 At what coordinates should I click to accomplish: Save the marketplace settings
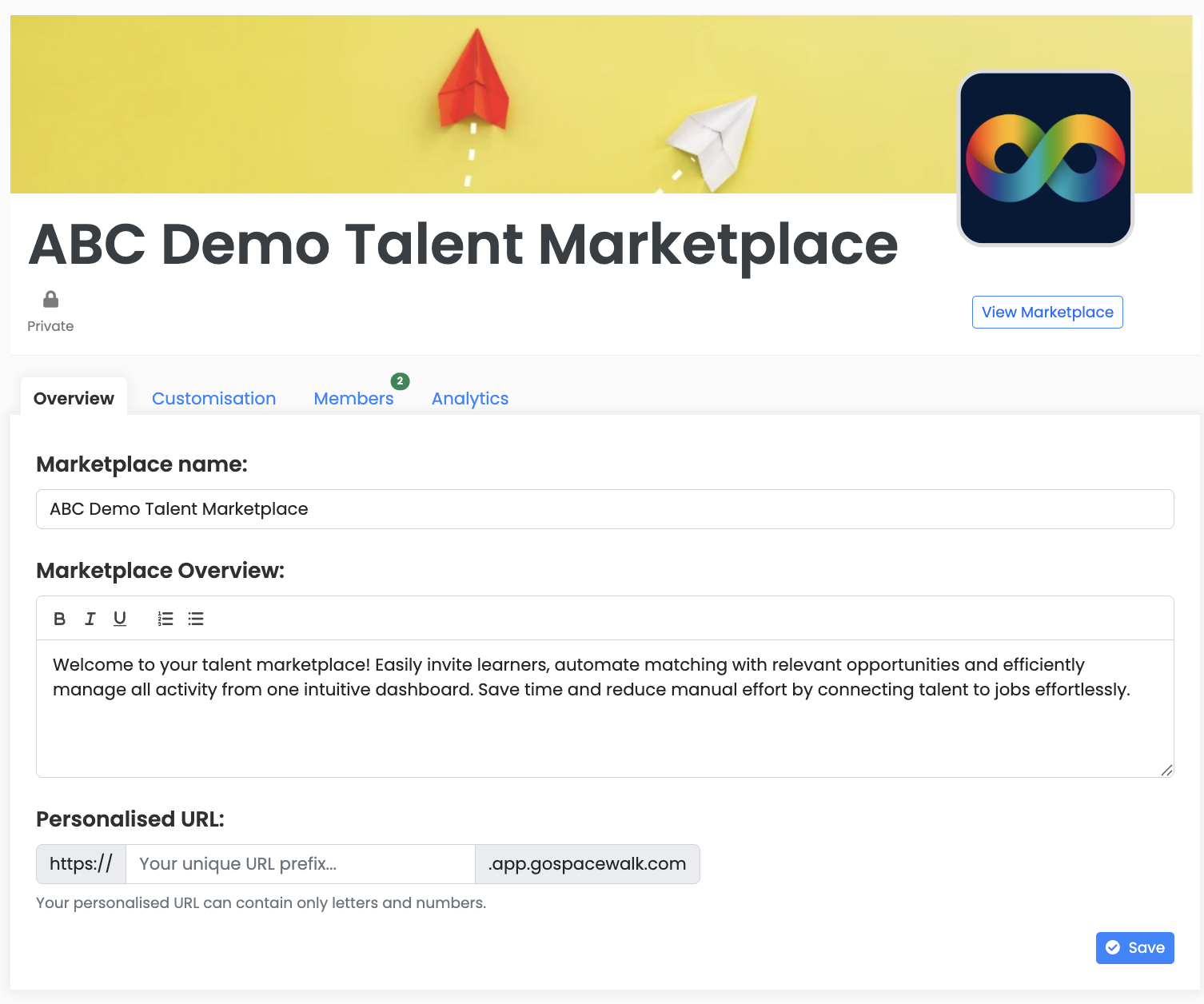(x=1135, y=948)
